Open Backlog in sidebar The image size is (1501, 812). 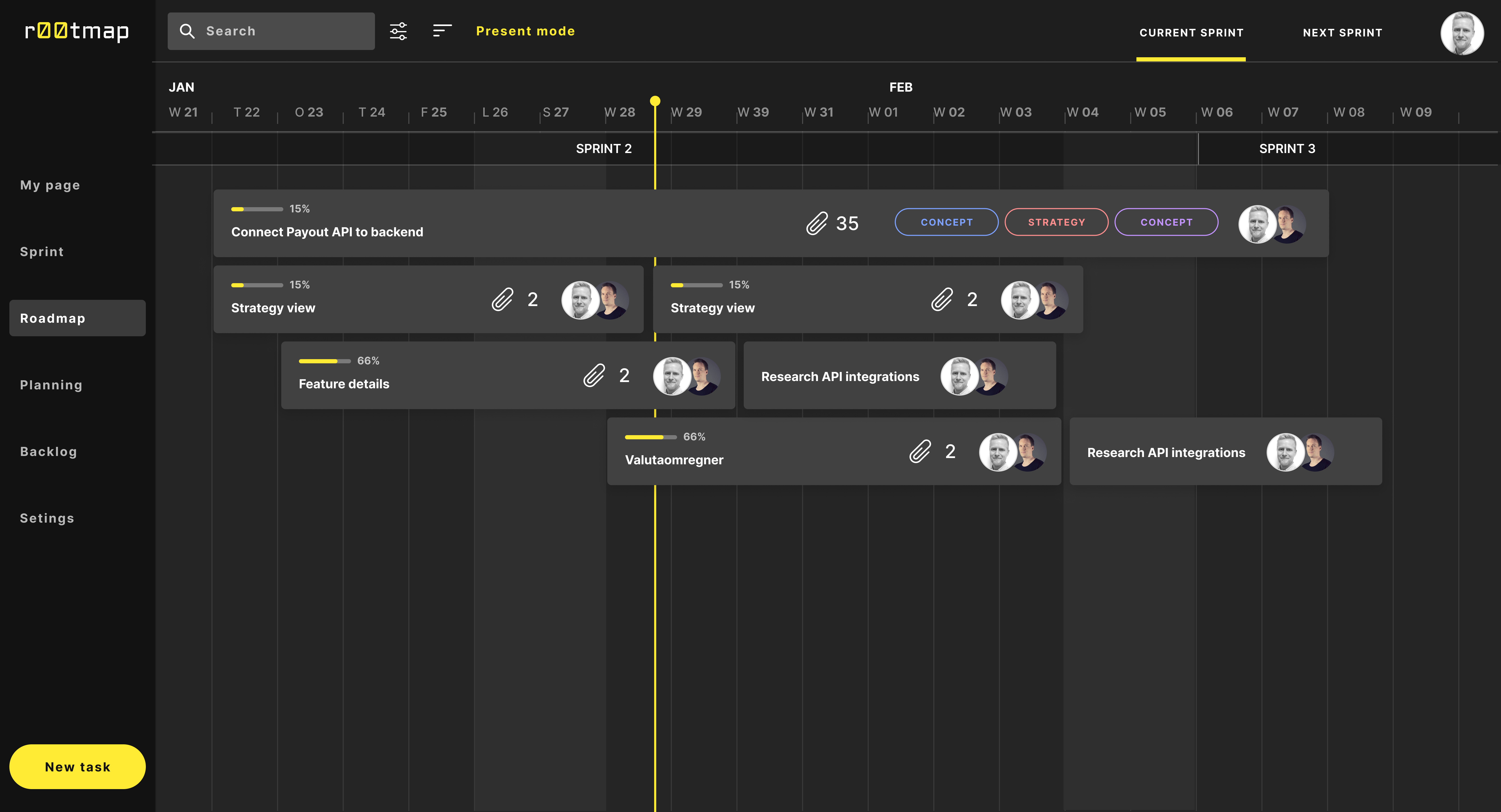coord(48,452)
